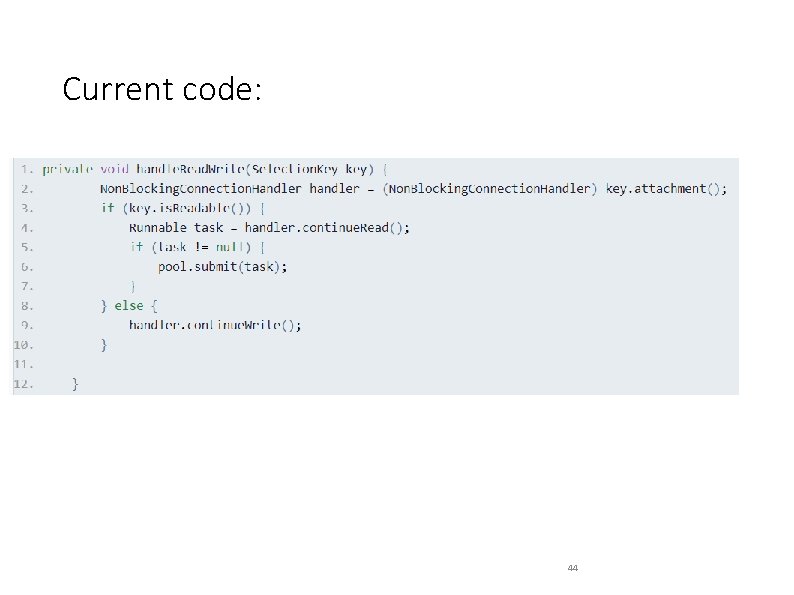Click the 'Runnable task = handler.continueRead();' line

pos(269,228)
